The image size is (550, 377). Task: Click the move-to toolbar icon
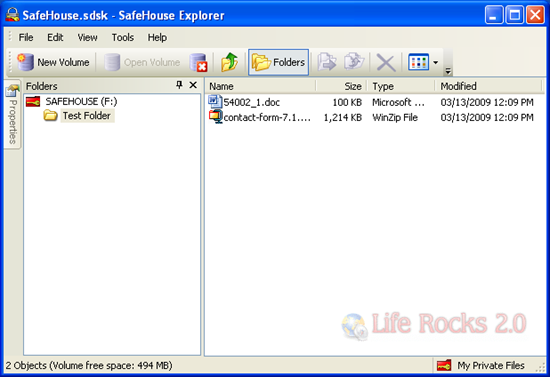pyautogui.click(x=327, y=62)
